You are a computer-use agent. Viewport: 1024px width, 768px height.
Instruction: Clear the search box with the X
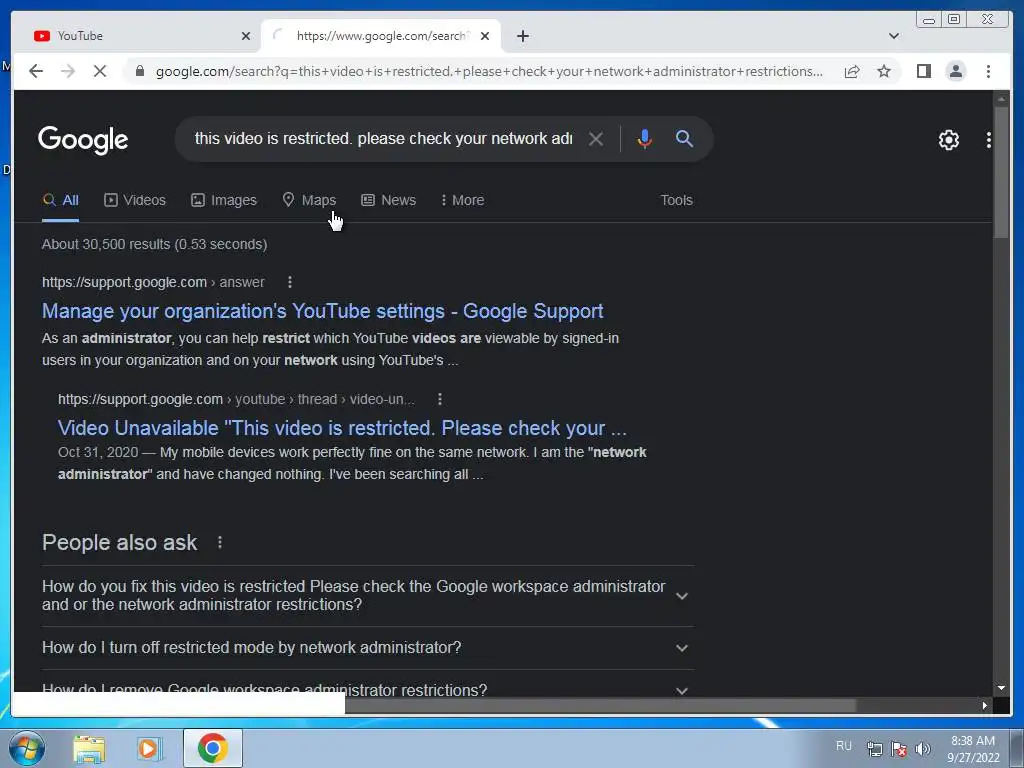[x=596, y=138]
